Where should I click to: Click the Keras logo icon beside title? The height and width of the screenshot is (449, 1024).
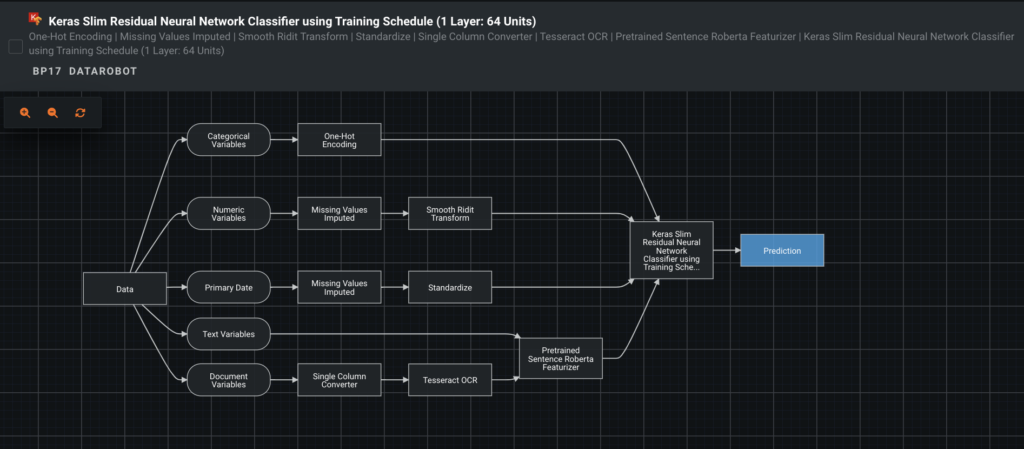point(35,18)
